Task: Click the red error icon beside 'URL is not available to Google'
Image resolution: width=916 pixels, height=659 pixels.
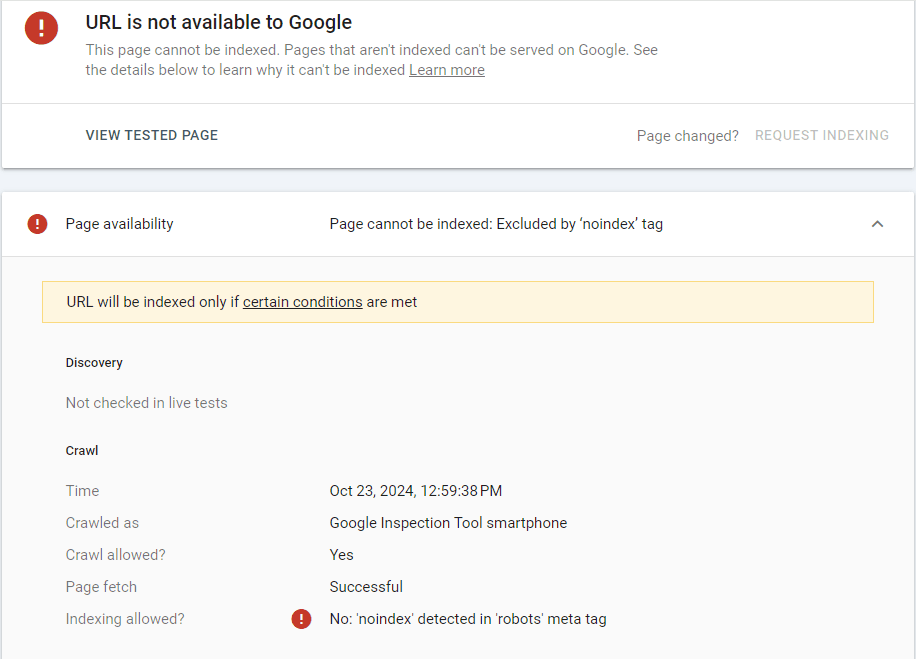Action: pos(41,27)
